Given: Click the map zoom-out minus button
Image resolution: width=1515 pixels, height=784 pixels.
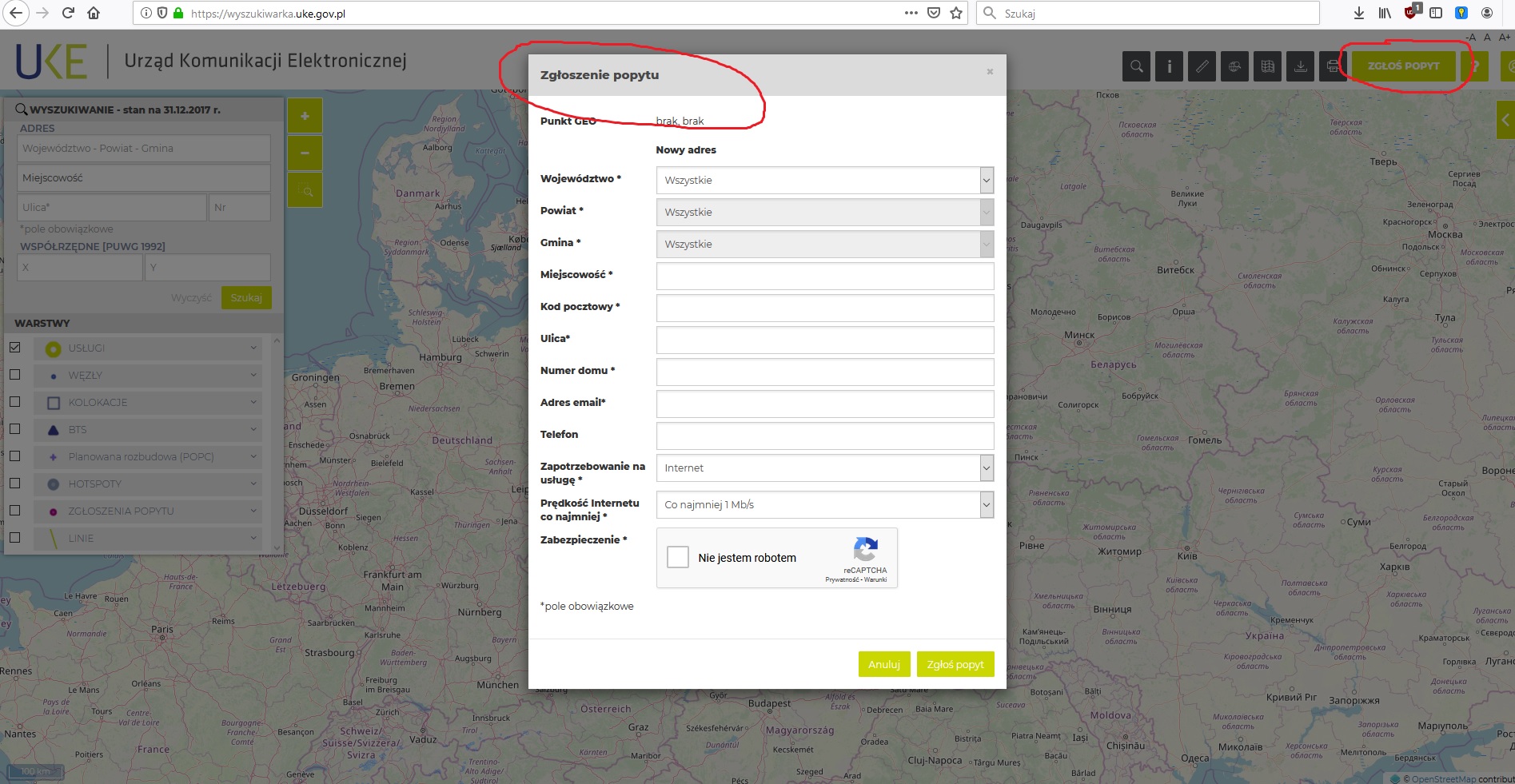Looking at the screenshot, I should [305, 153].
